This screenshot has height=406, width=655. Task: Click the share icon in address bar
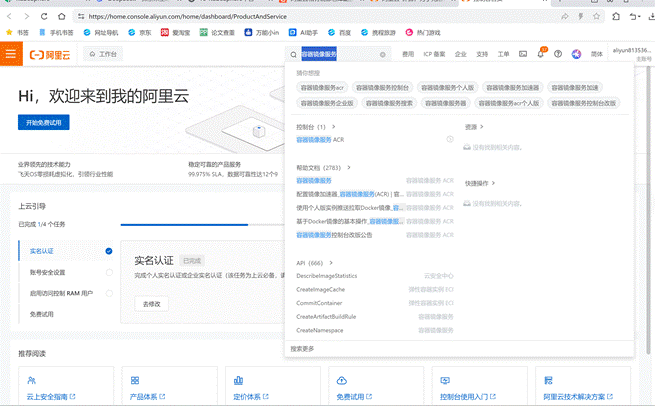(565, 17)
